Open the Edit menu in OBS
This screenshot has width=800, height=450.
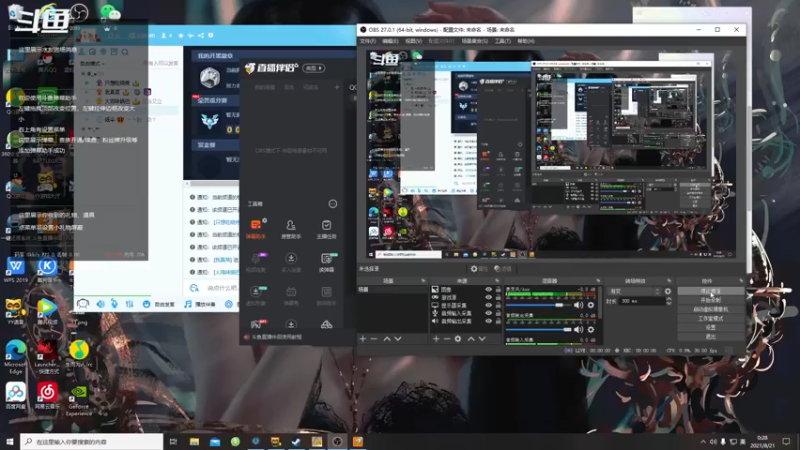(x=390, y=41)
